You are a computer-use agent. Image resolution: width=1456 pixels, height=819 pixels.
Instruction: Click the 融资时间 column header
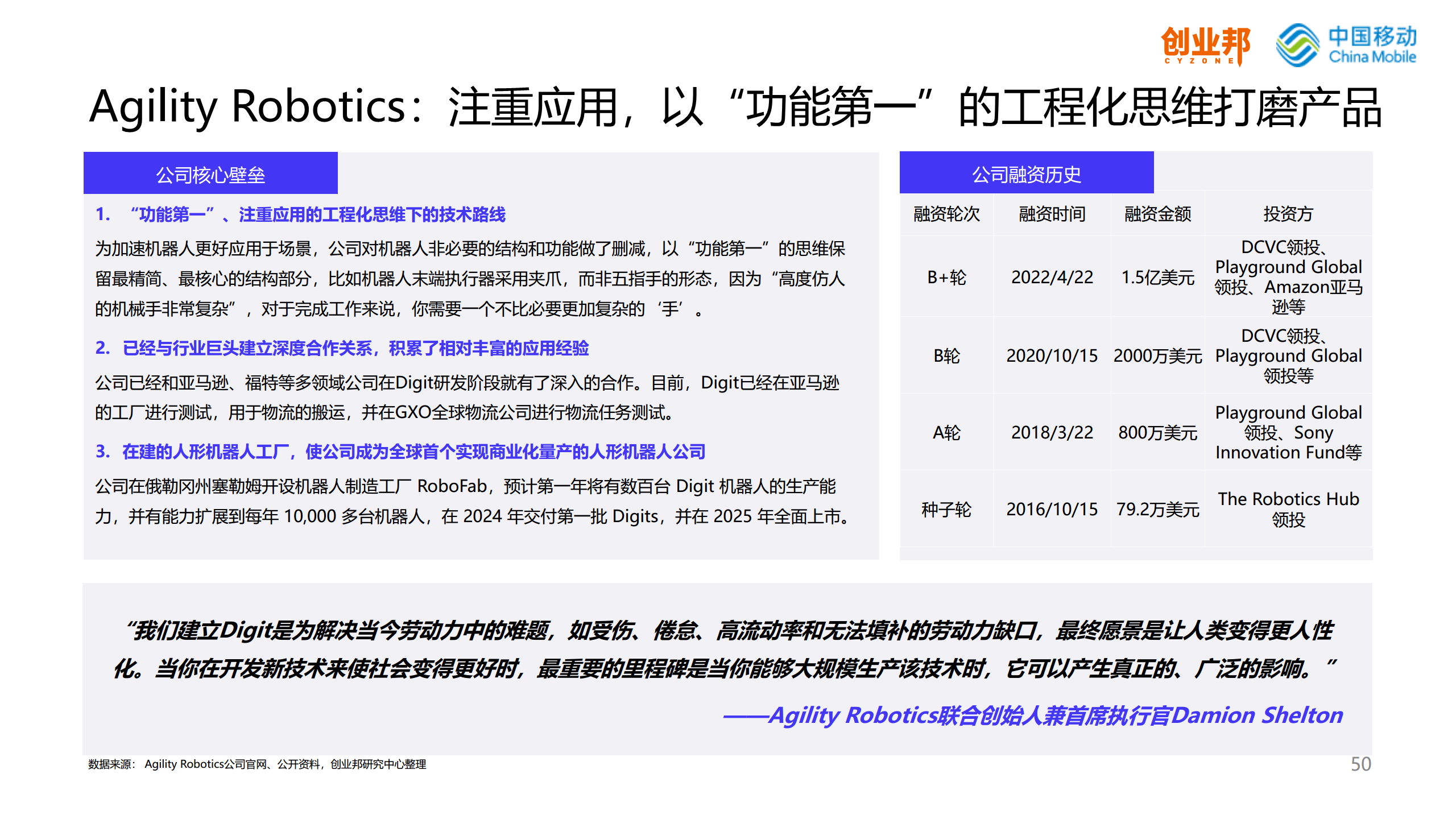[x=1052, y=214]
